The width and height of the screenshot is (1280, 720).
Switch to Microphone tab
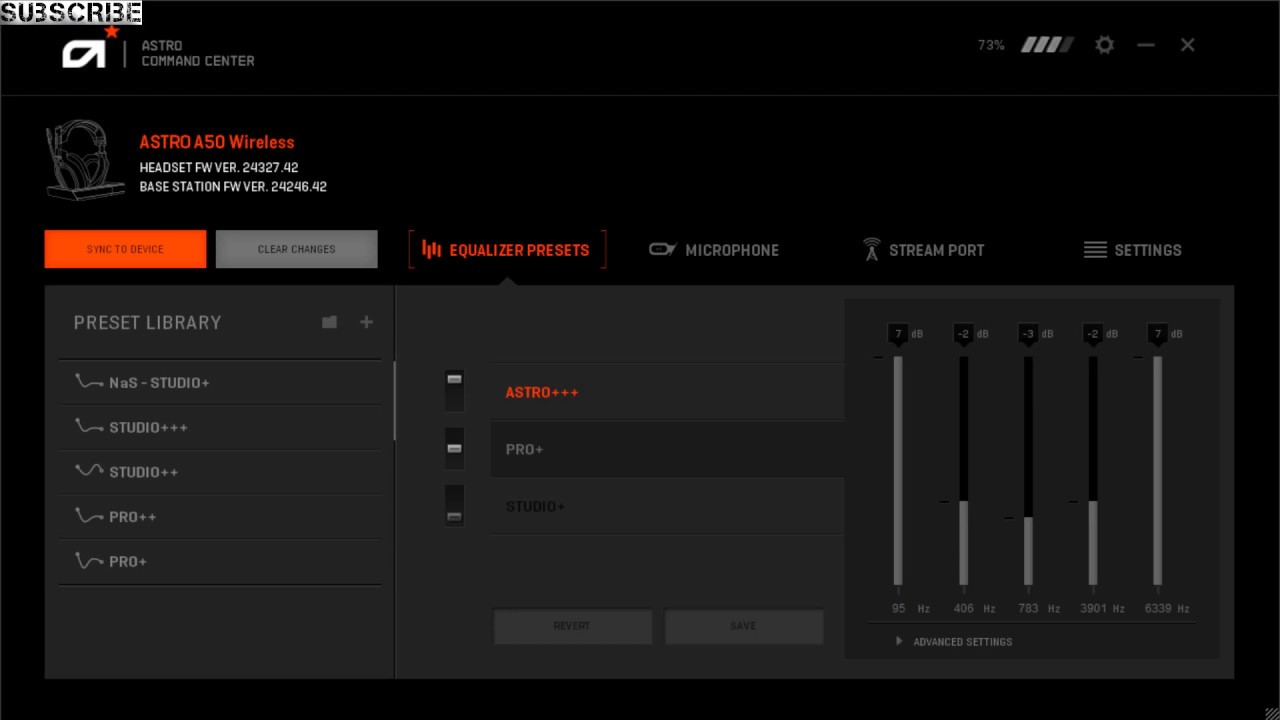pos(713,250)
